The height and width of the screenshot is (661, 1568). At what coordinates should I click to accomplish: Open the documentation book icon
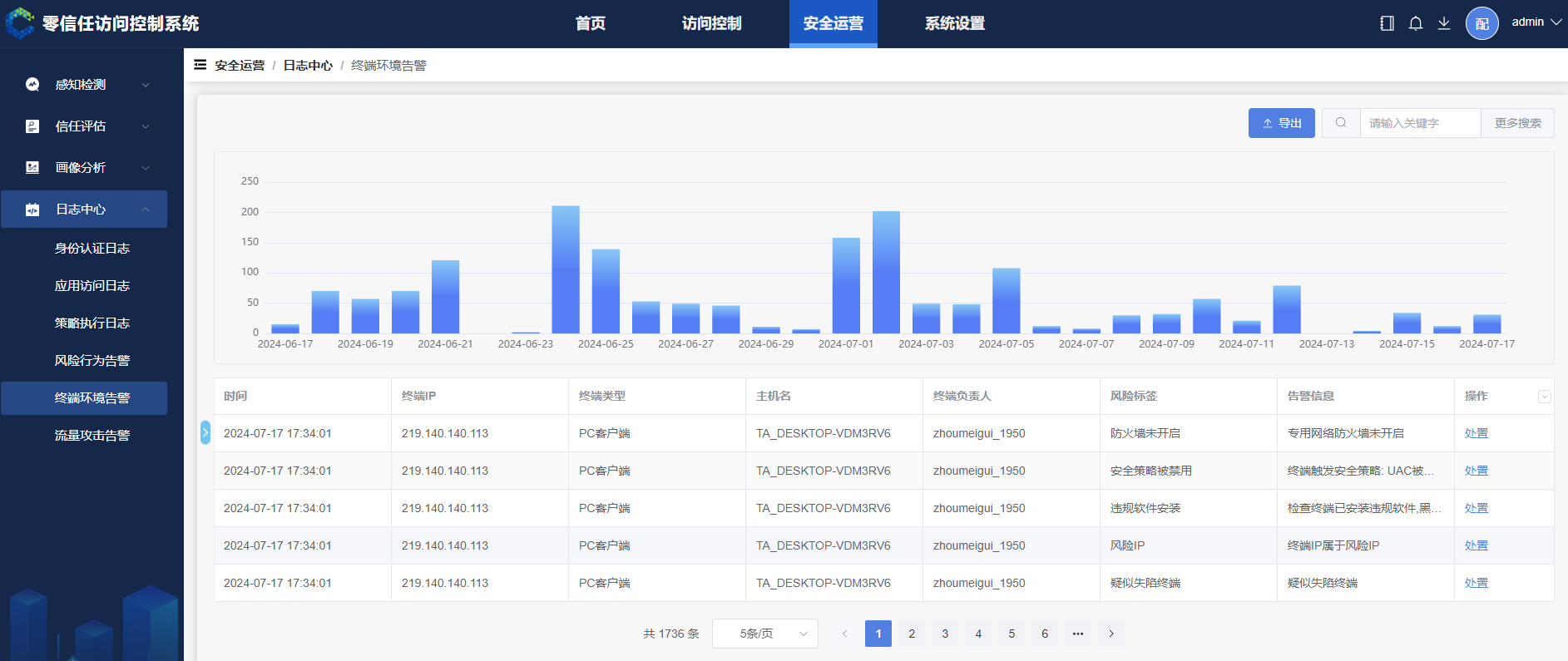[x=1387, y=23]
